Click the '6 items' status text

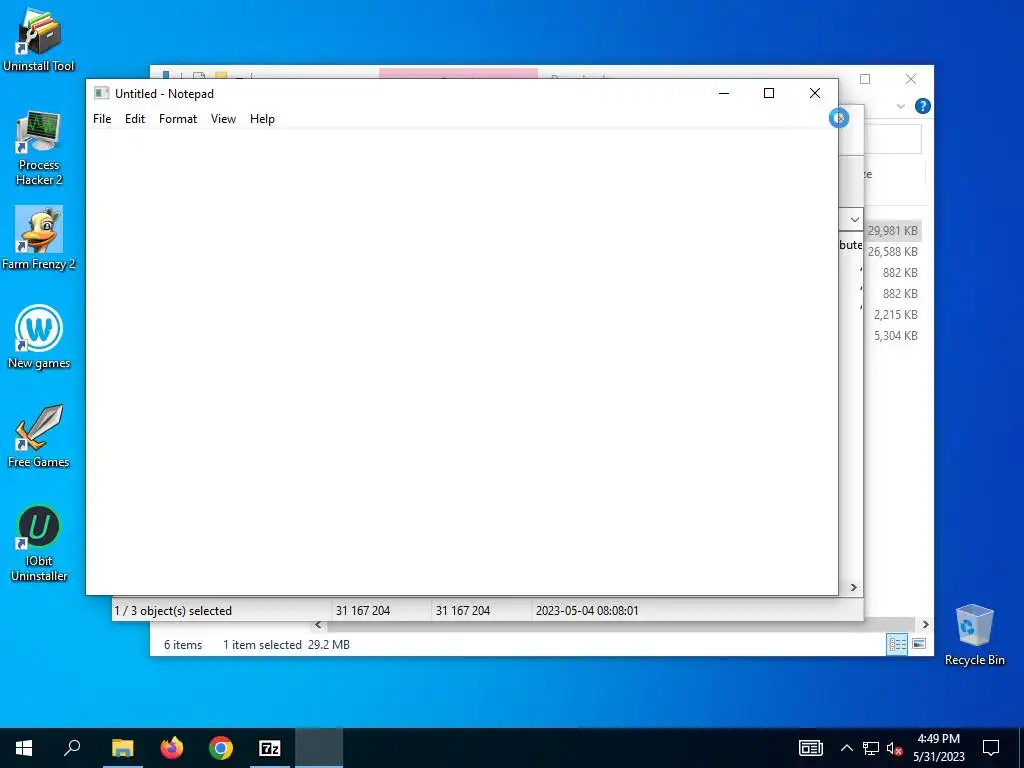click(183, 645)
